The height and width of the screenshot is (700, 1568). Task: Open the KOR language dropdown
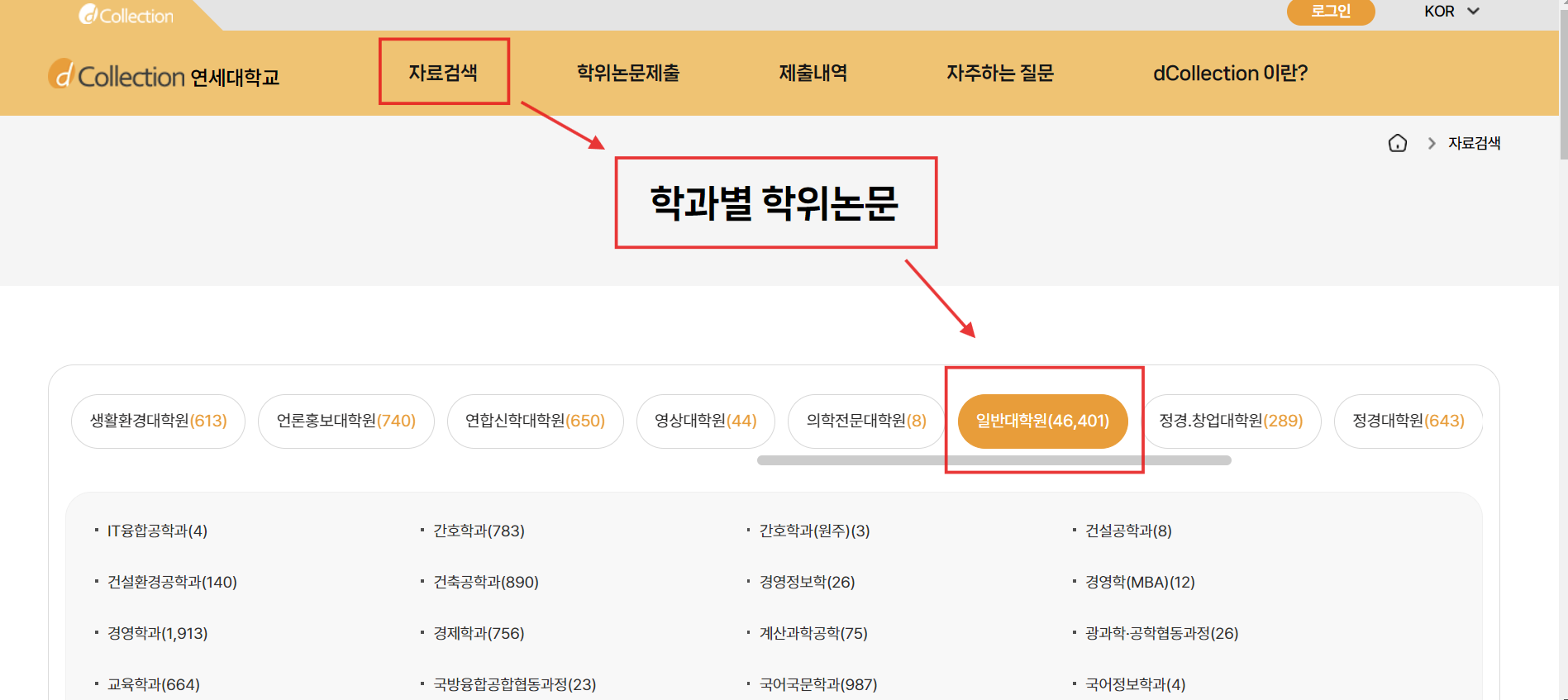pos(1451,12)
